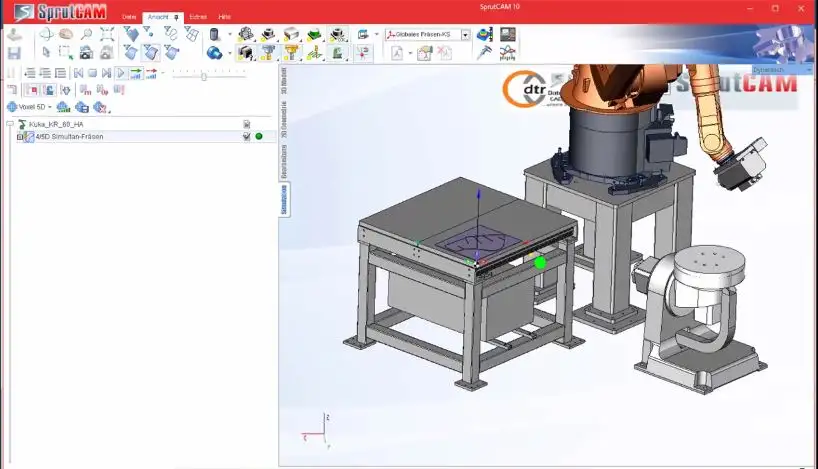This screenshot has height=469, width=818.
Task: Start simulation with the Play button
Action: (121, 73)
